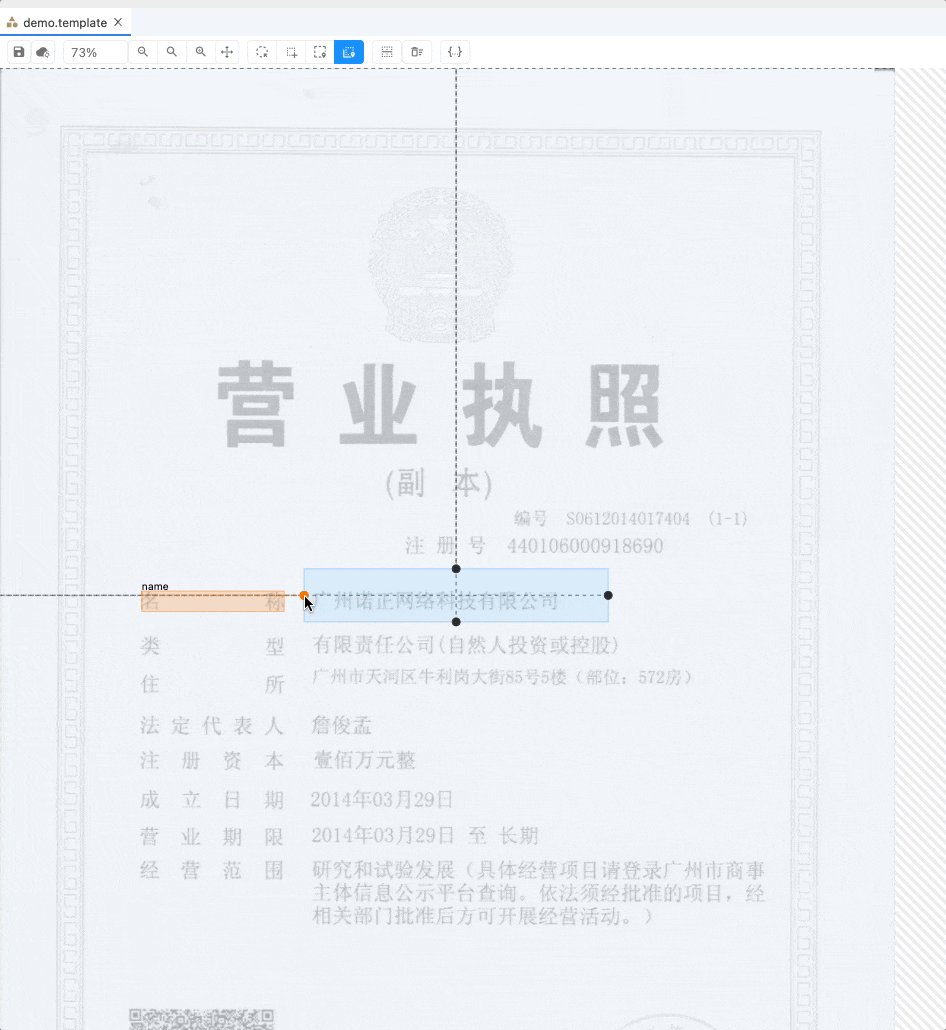
Task: Select the add rectangle region tool
Action: 291,52
